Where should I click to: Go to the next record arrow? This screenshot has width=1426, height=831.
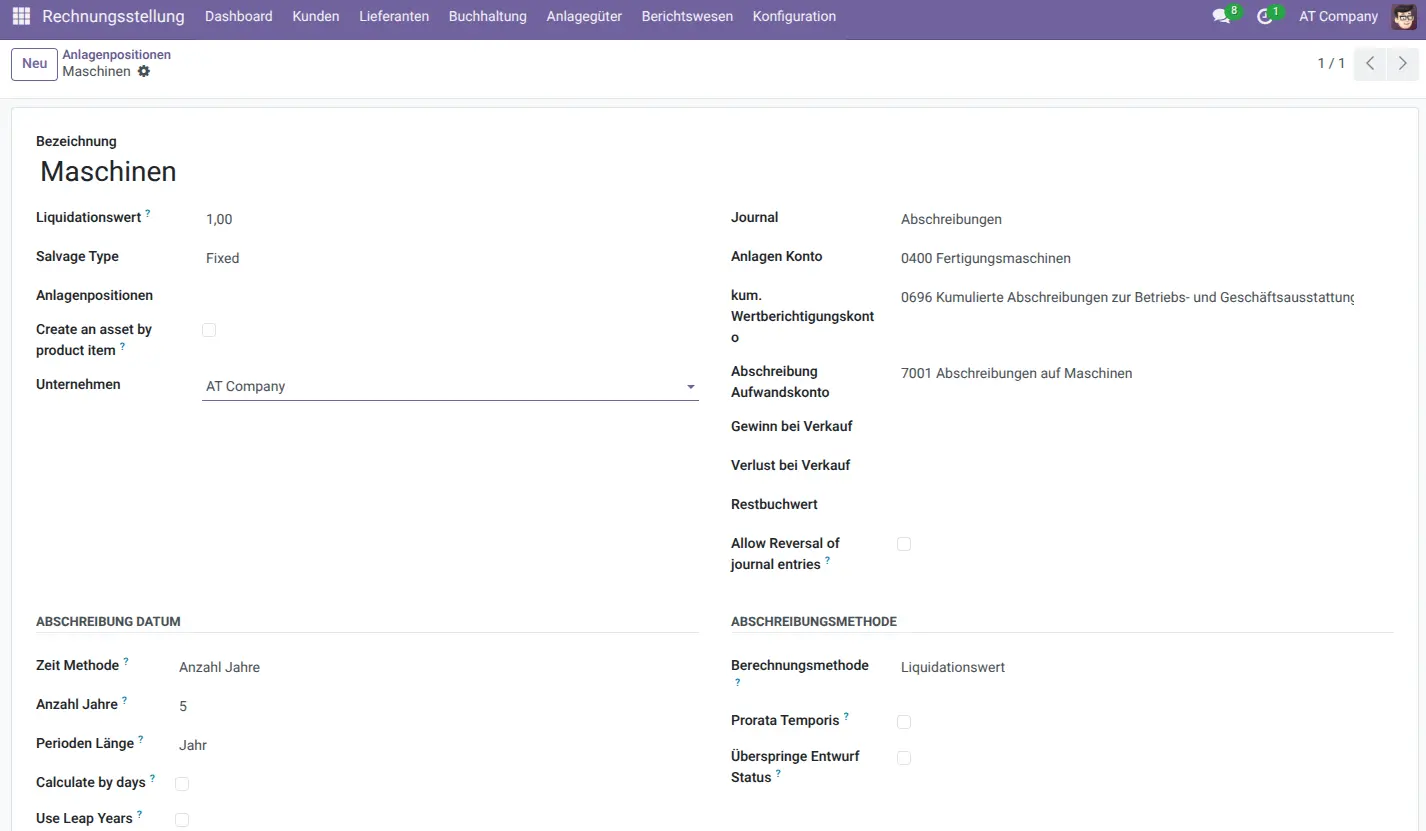[1403, 64]
